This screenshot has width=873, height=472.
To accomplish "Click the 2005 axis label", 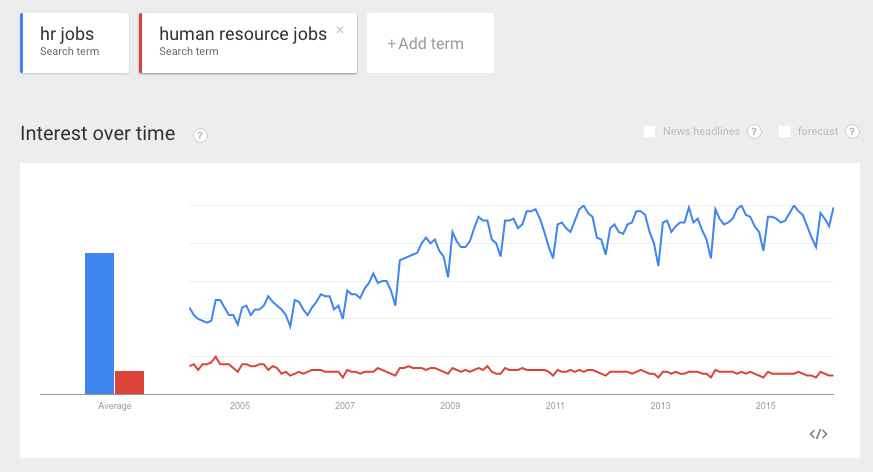I will [240, 406].
